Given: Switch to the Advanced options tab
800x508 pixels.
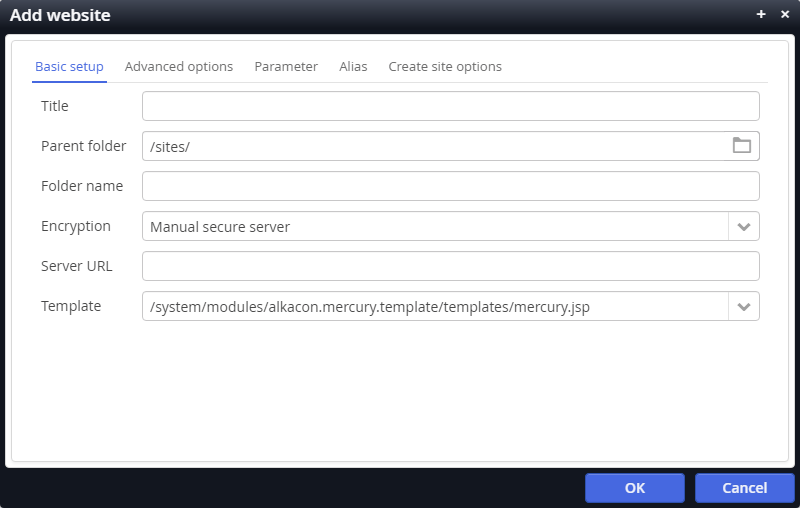Looking at the screenshot, I should pos(179,67).
